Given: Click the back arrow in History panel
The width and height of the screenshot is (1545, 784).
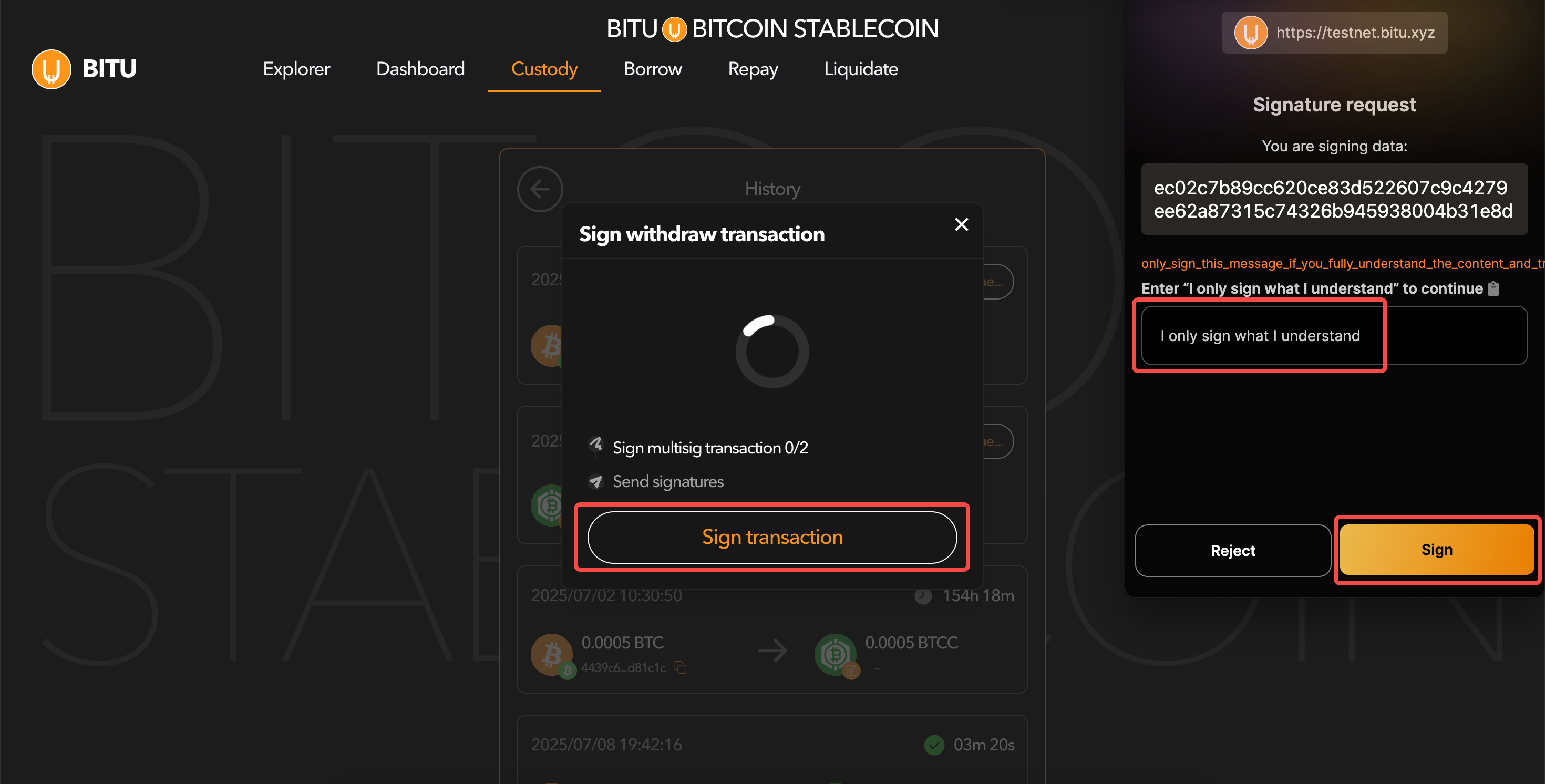Looking at the screenshot, I should 540,189.
